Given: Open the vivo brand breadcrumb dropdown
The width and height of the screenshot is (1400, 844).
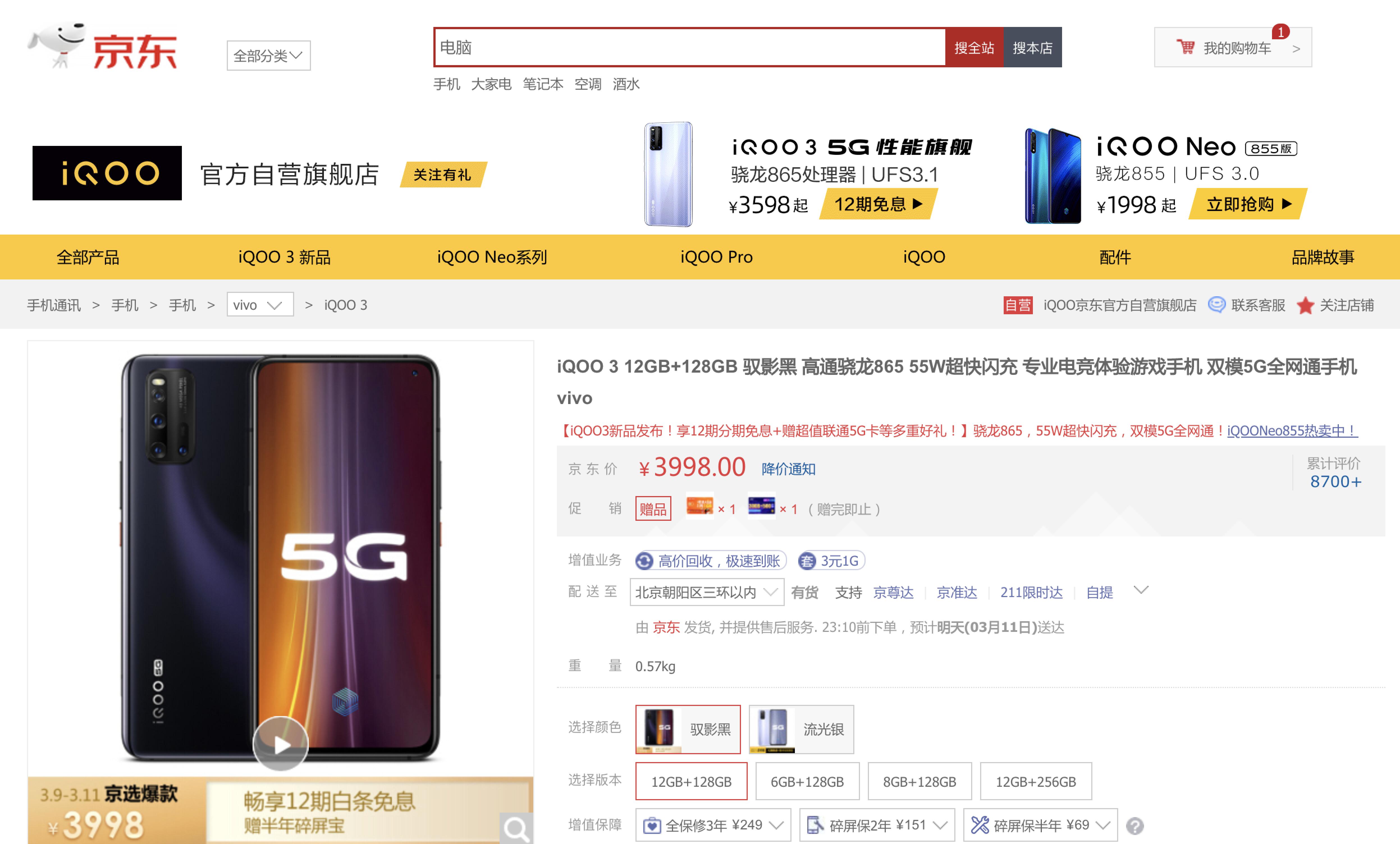Looking at the screenshot, I should pos(260,304).
